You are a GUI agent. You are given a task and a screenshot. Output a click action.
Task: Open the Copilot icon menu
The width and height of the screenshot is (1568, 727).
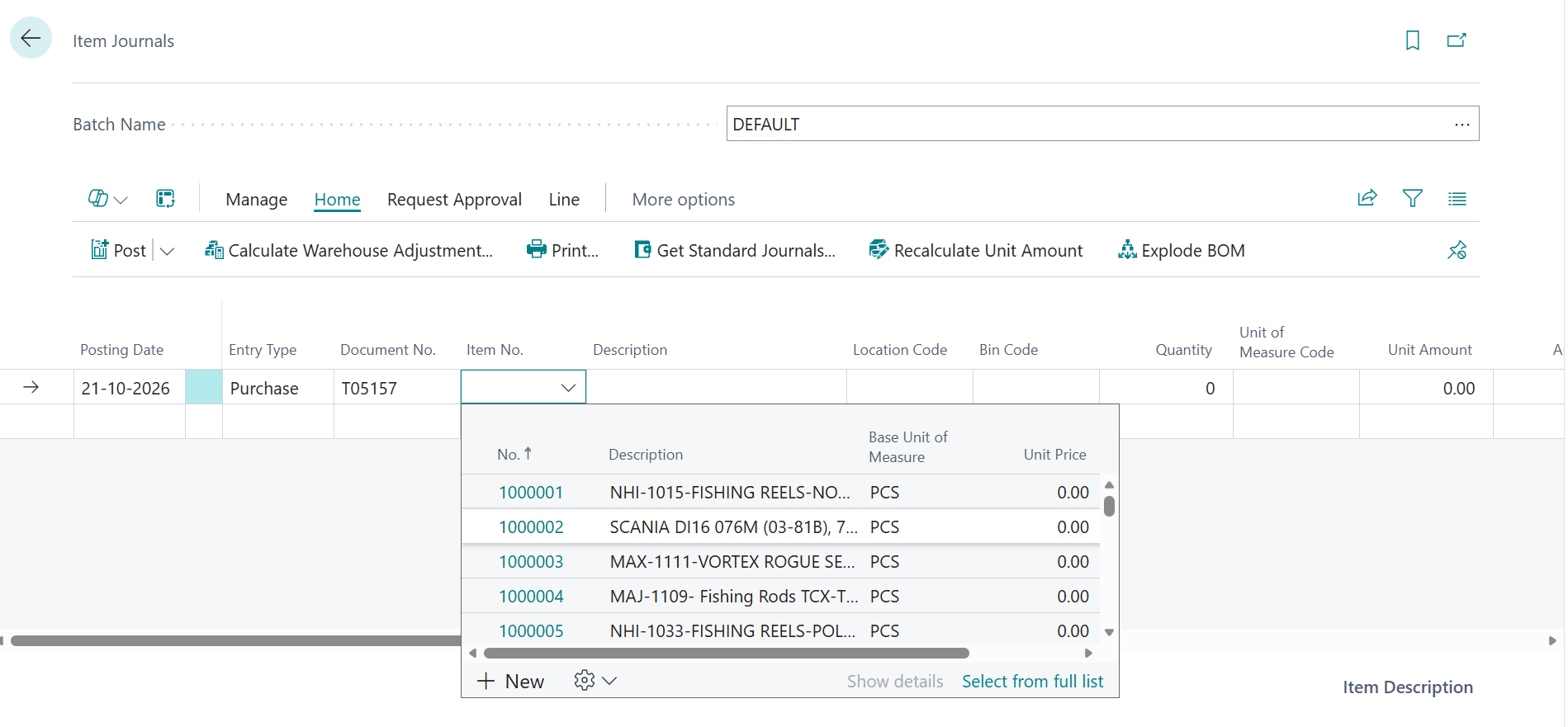[x=108, y=199]
